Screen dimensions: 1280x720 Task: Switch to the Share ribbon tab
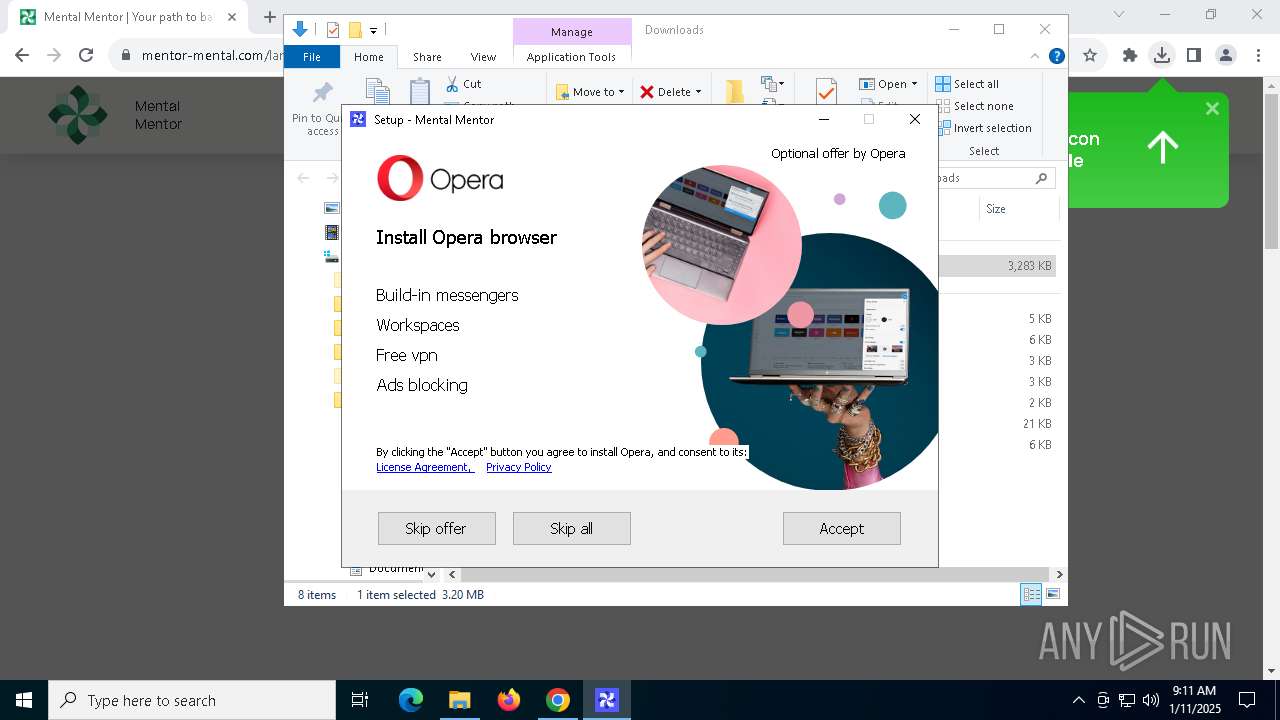(427, 57)
